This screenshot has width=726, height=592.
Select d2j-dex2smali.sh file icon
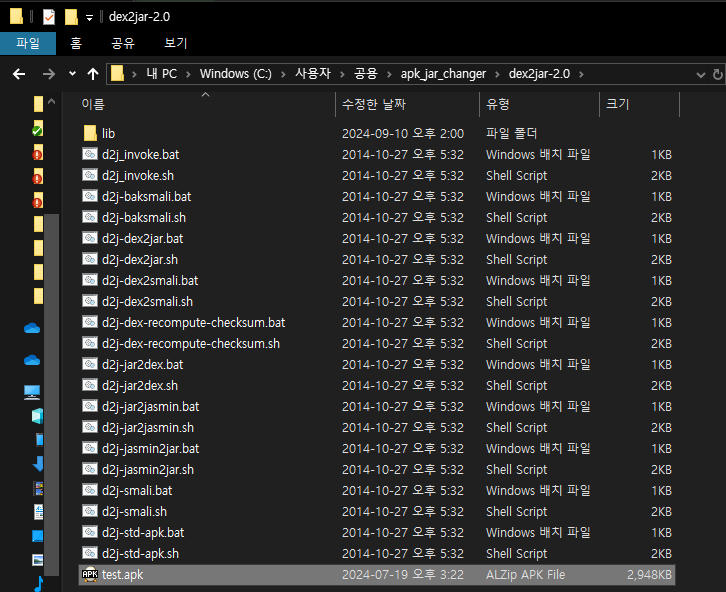pos(90,301)
